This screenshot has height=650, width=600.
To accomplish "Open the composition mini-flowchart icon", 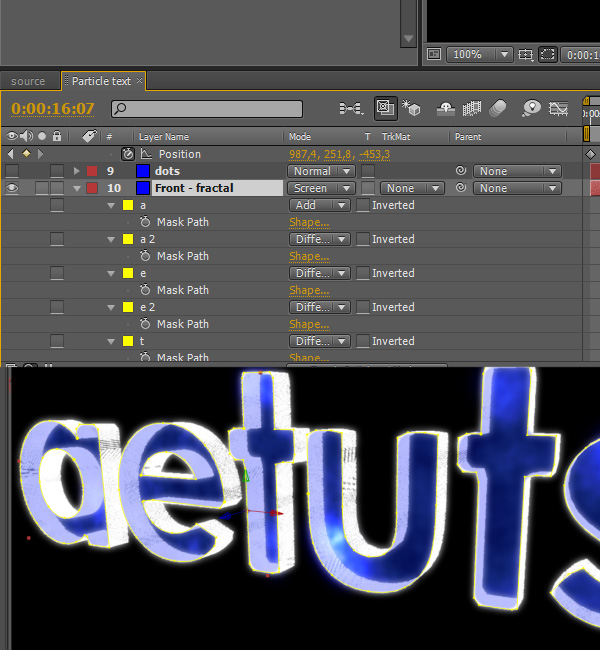I will tap(351, 109).
